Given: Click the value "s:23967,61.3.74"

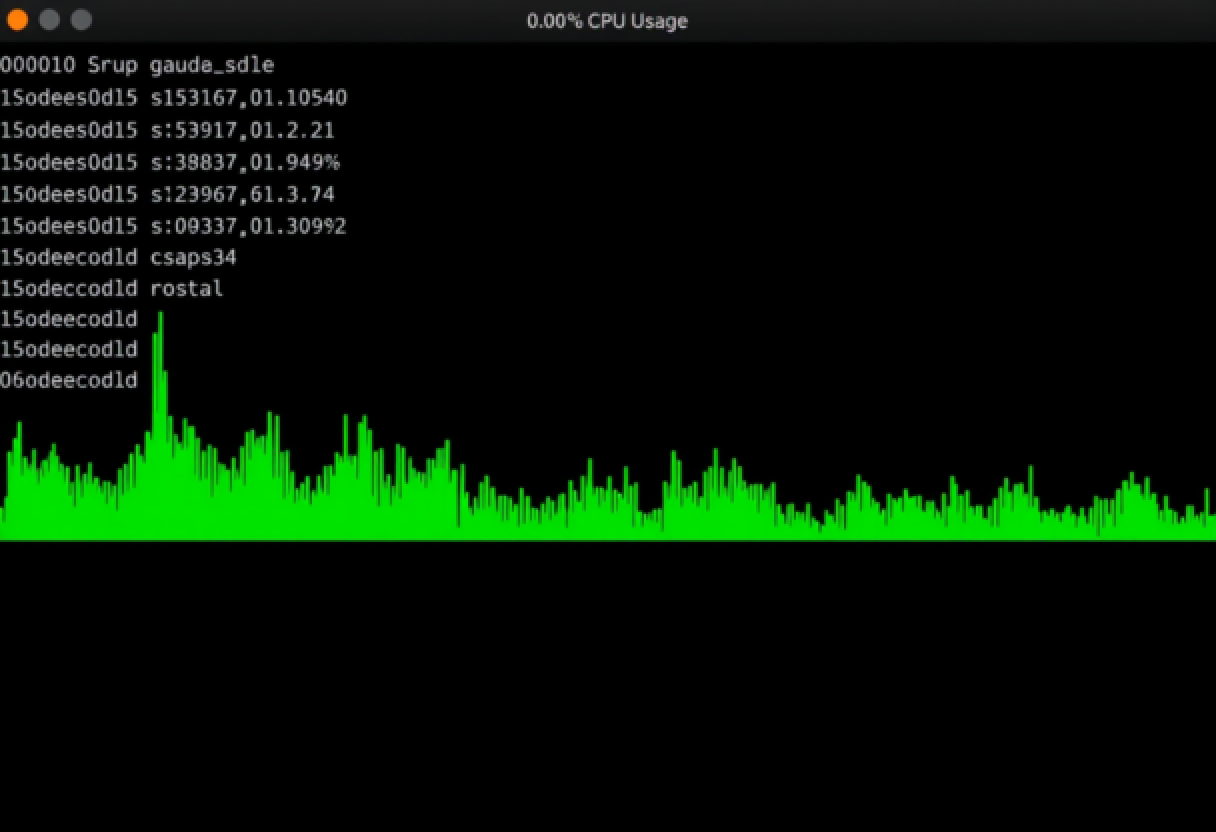Looking at the screenshot, I should [x=242, y=194].
